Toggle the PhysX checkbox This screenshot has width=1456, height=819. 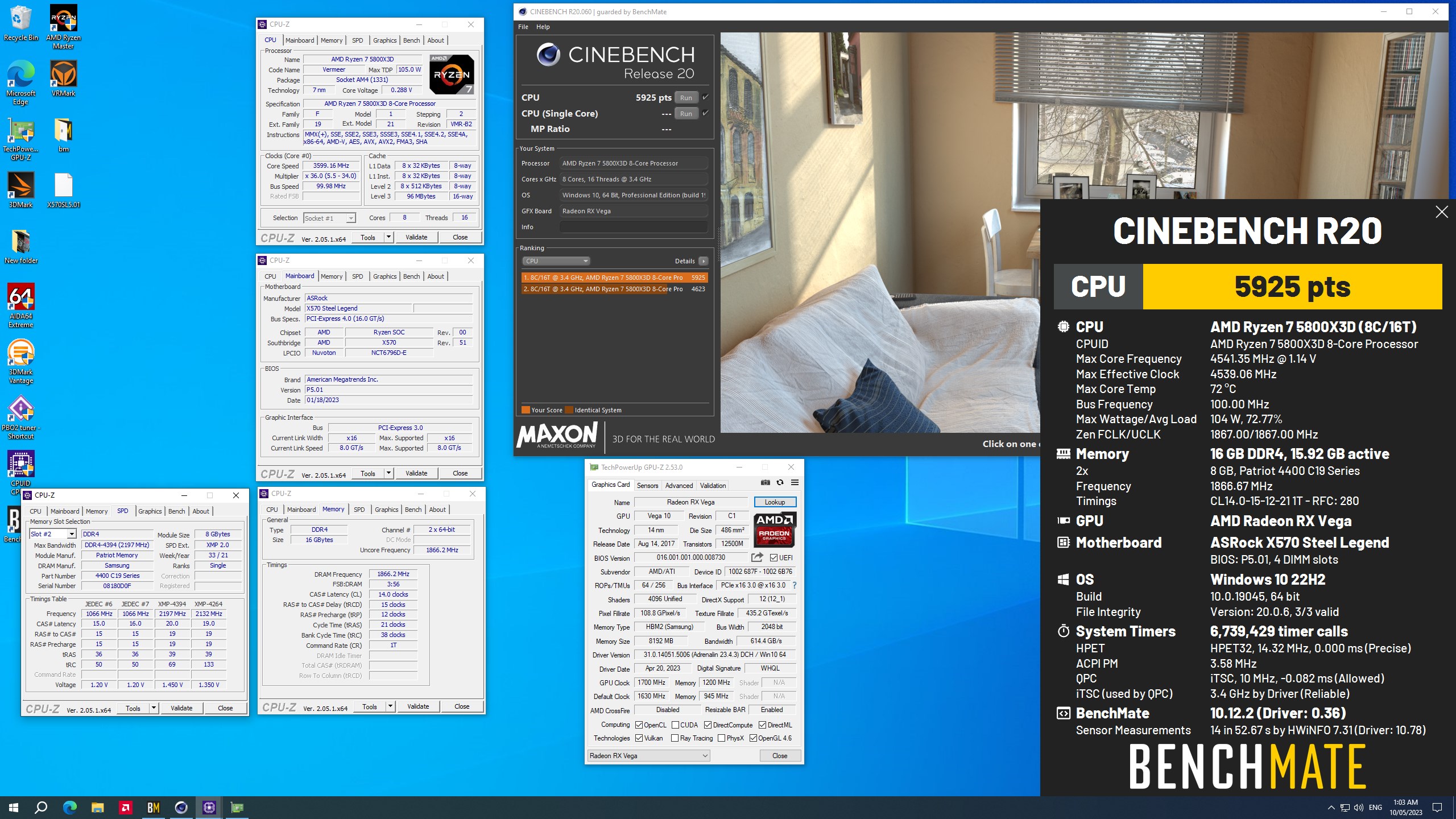pyautogui.click(x=721, y=738)
